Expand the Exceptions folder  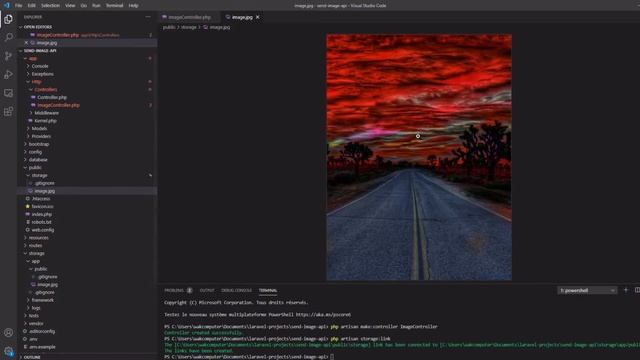42,74
